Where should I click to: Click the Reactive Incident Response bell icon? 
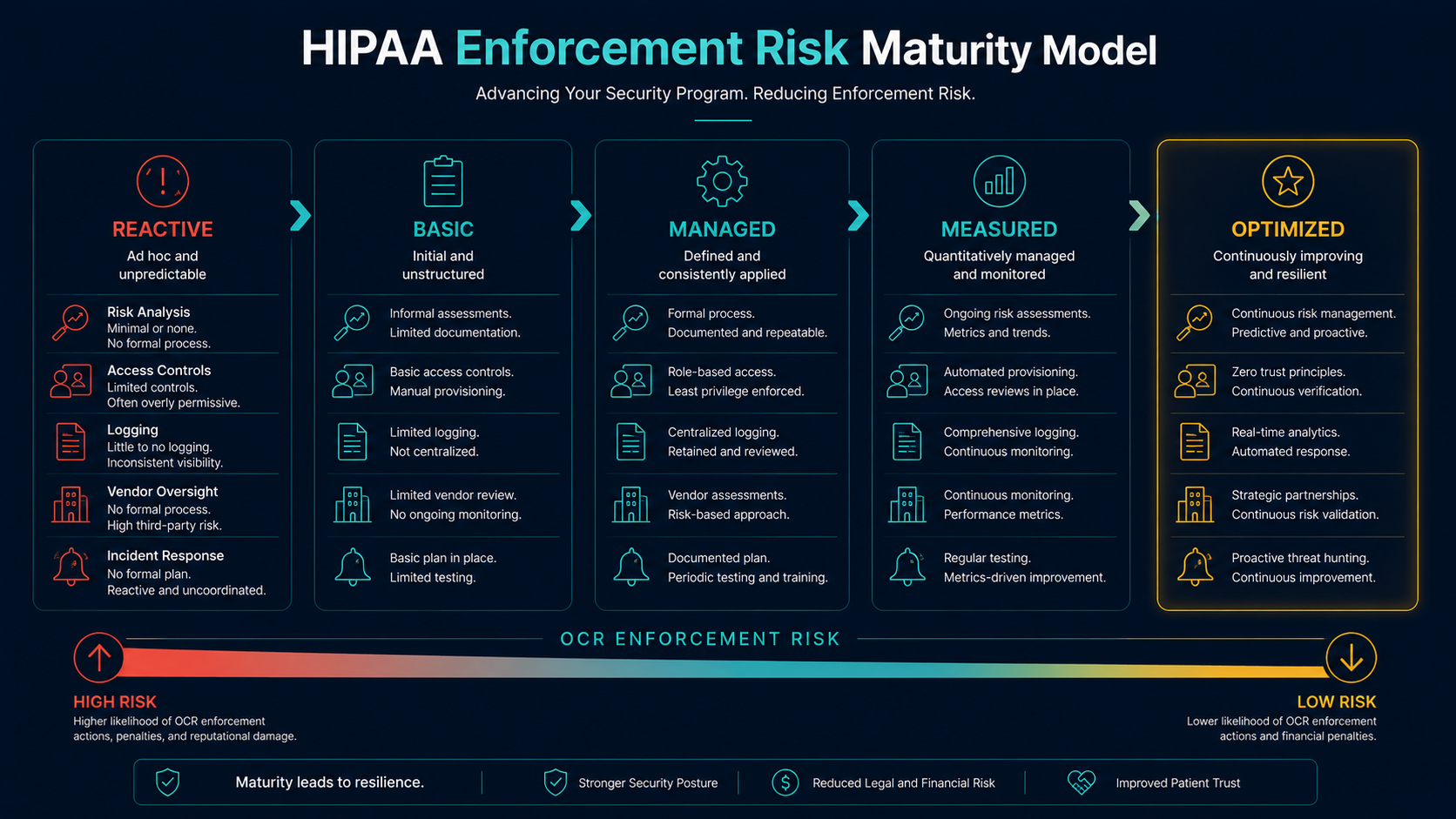71,567
